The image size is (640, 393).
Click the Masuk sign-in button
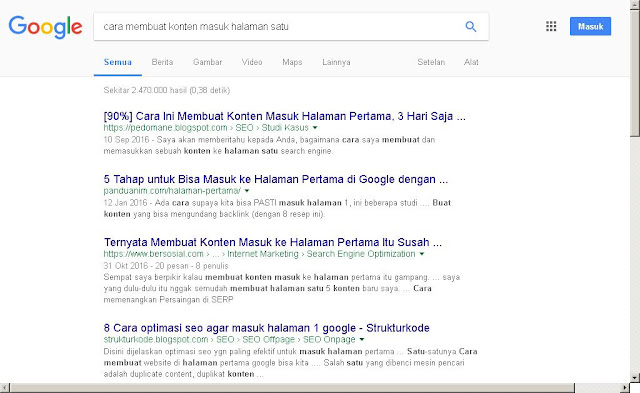pos(590,27)
